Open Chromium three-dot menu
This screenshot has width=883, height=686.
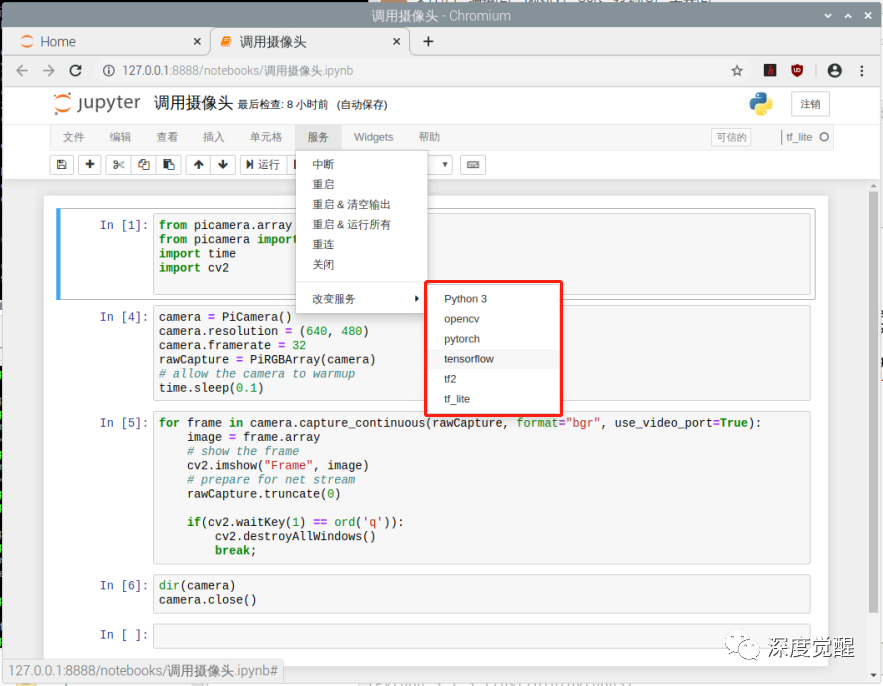point(862,70)
